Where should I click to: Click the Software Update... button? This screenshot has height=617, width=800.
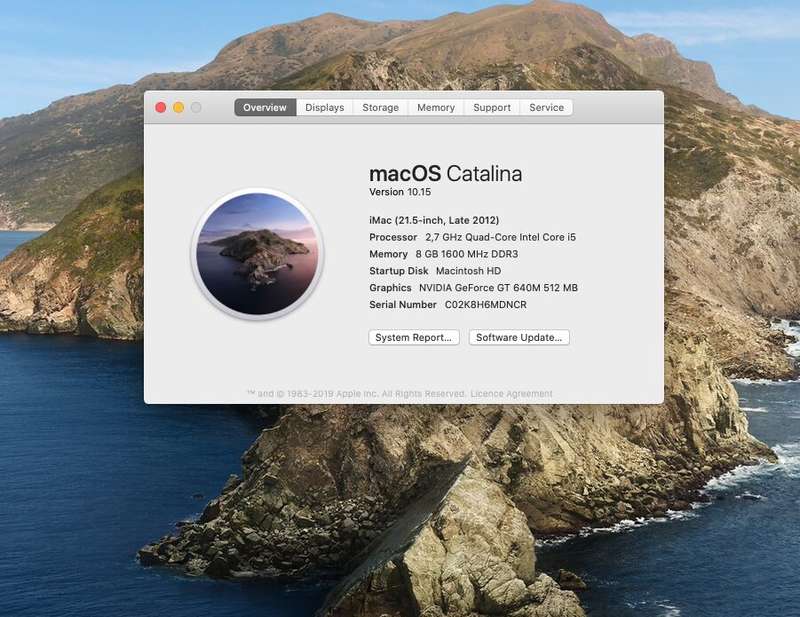point(519,337)
